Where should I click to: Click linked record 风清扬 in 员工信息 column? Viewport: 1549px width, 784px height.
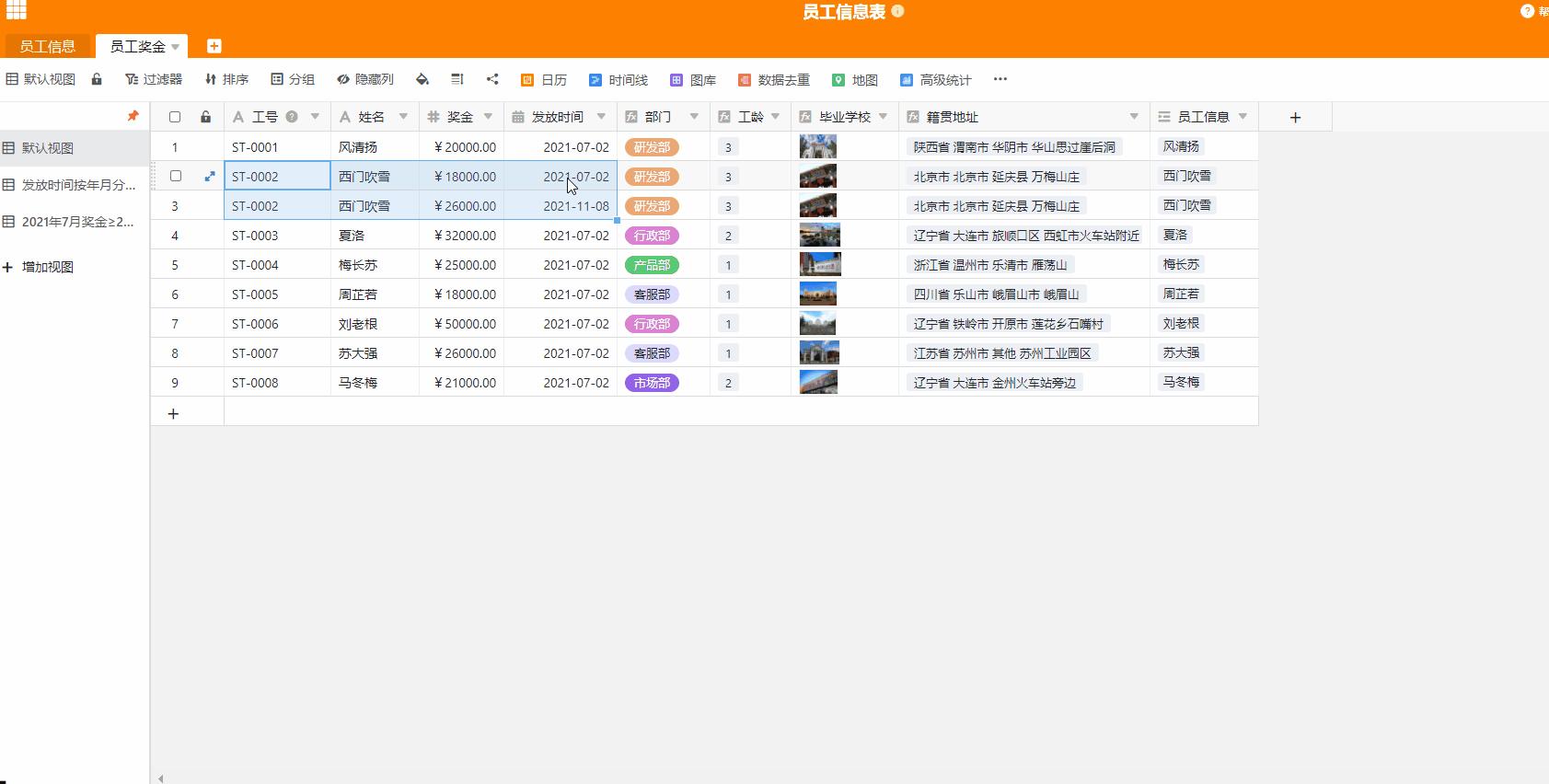[x=1181, y=146]
